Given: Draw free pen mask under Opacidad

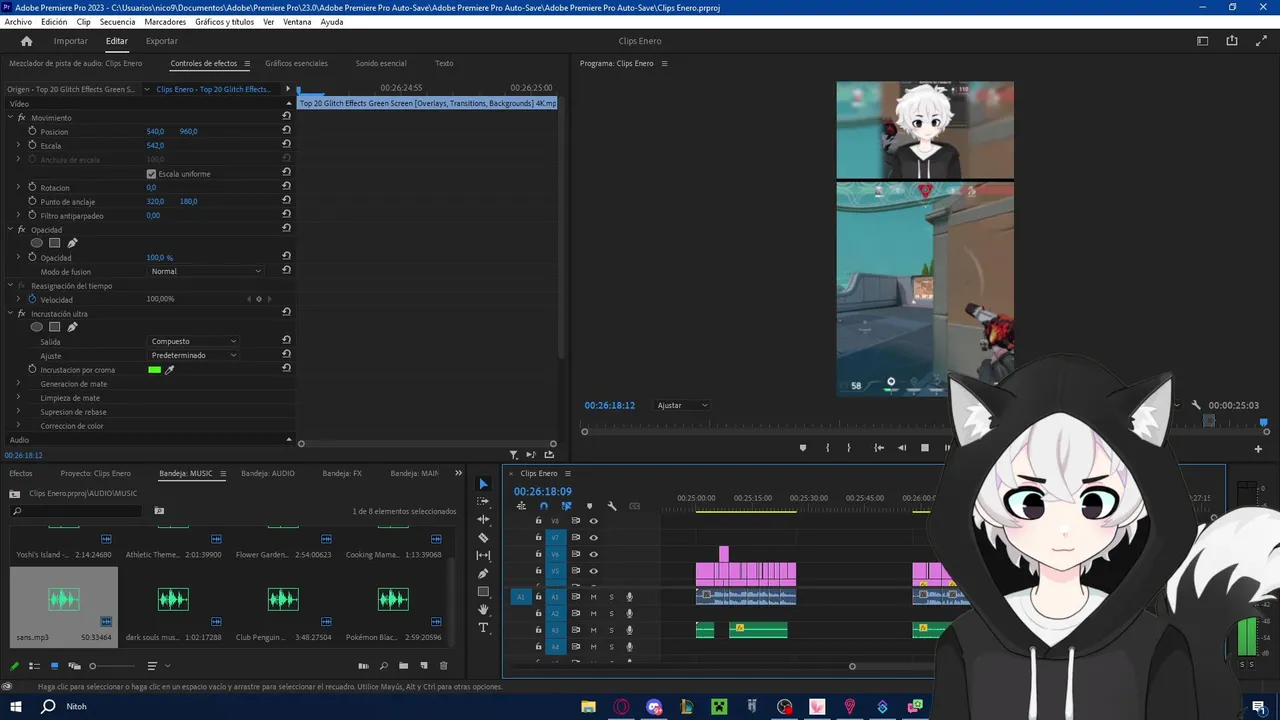Looking at the screenshot, I should 72,243.
